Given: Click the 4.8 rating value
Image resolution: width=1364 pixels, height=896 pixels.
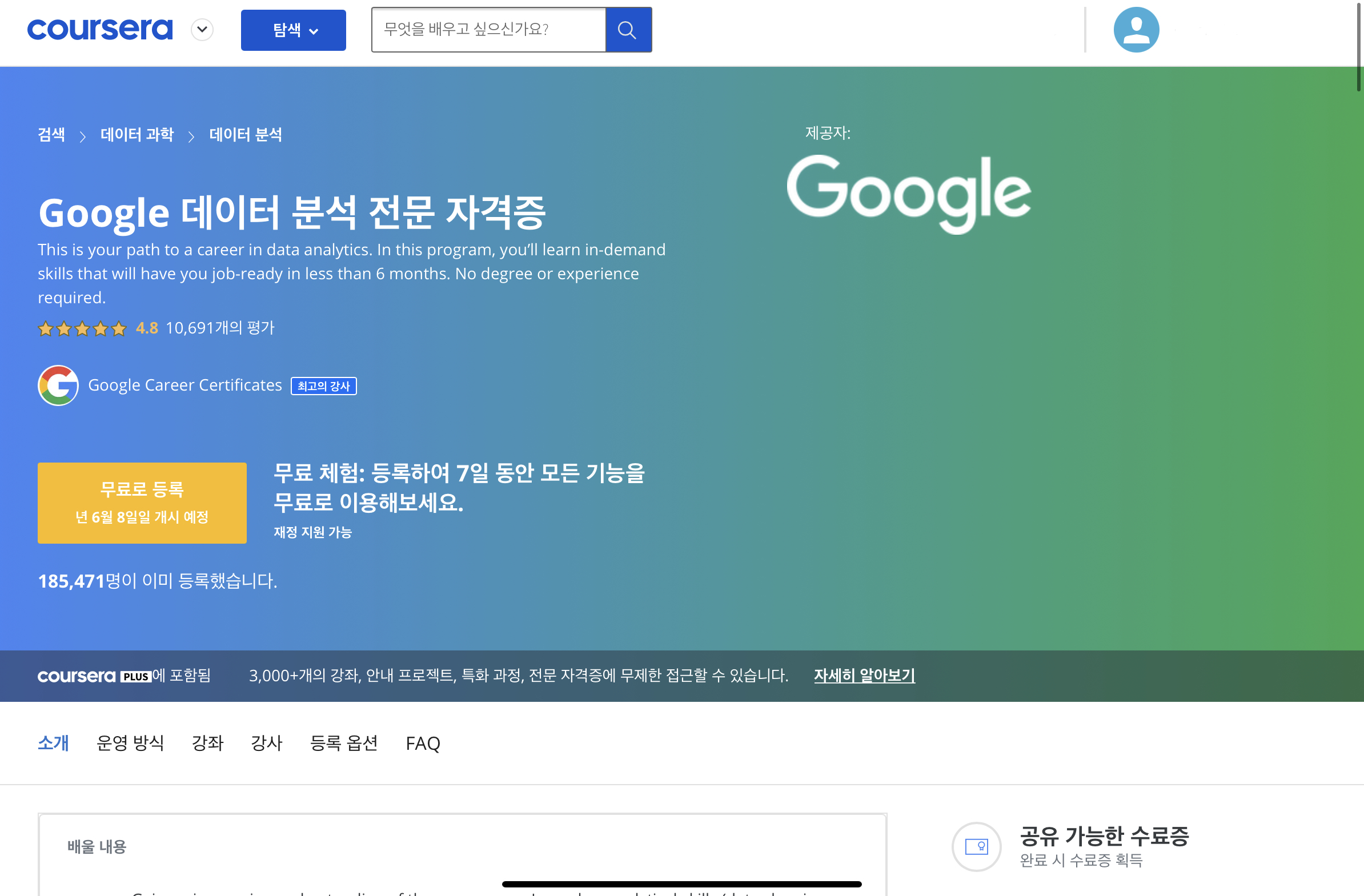Looking at the screenshot, I should [x=147, y=328].
